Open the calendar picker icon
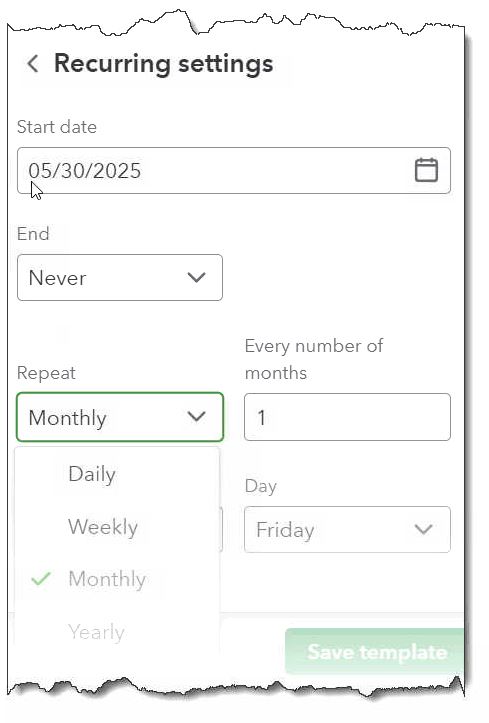 click(426, 170)
